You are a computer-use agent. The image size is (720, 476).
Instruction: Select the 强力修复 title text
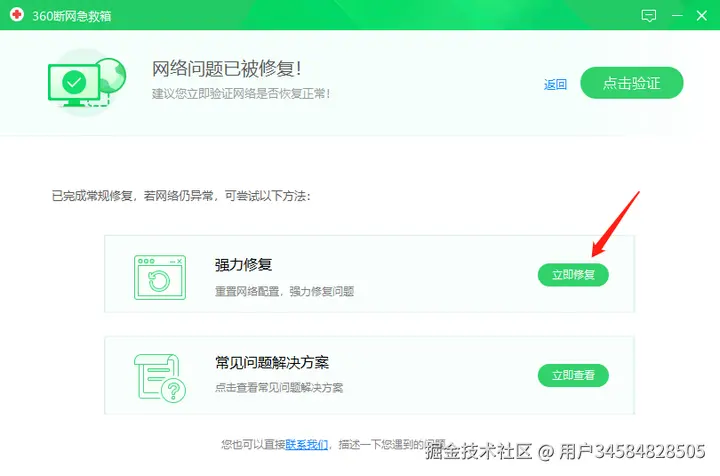[243, 265]
